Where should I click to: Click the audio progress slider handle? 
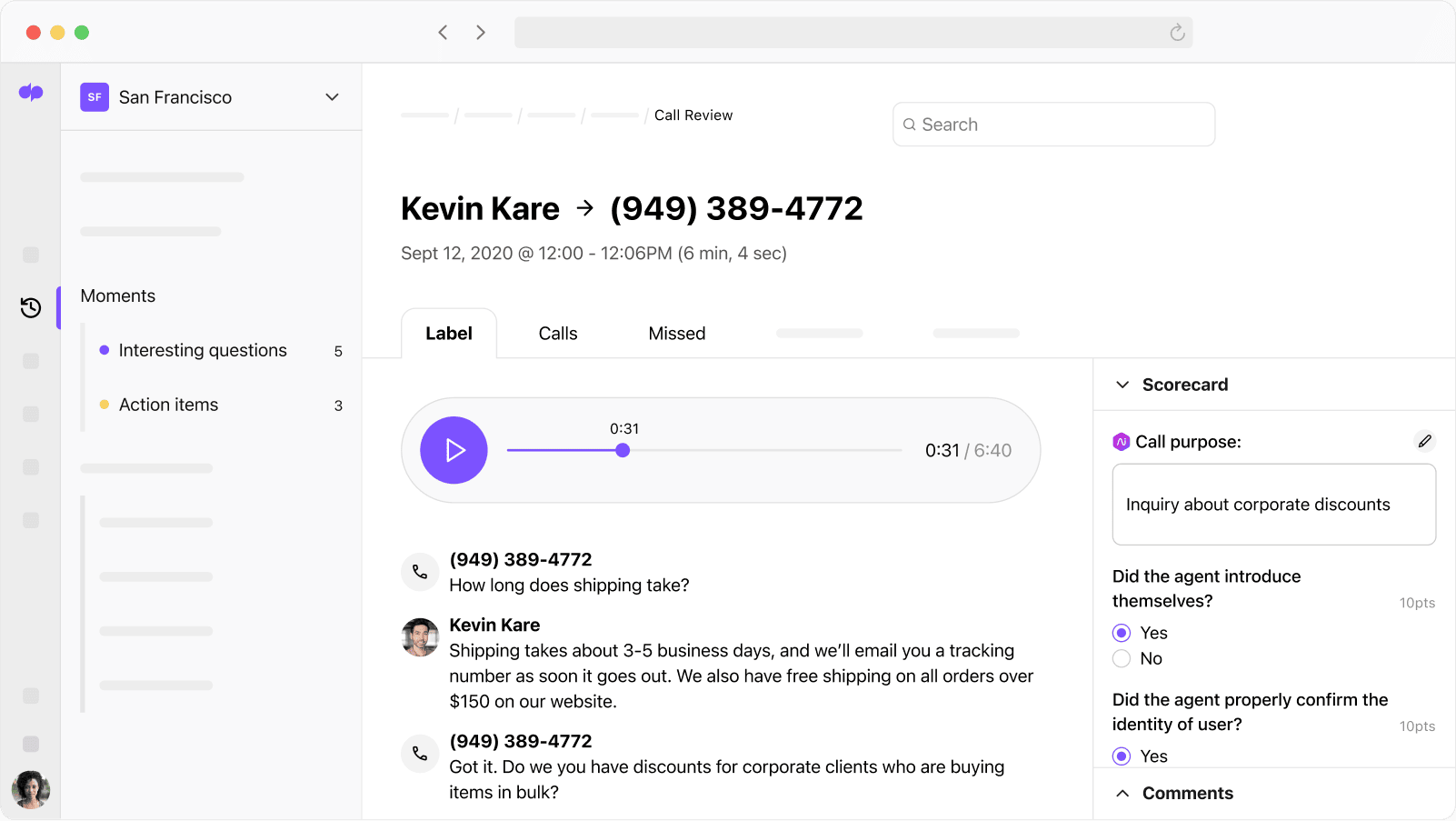[x=623, y=450]
